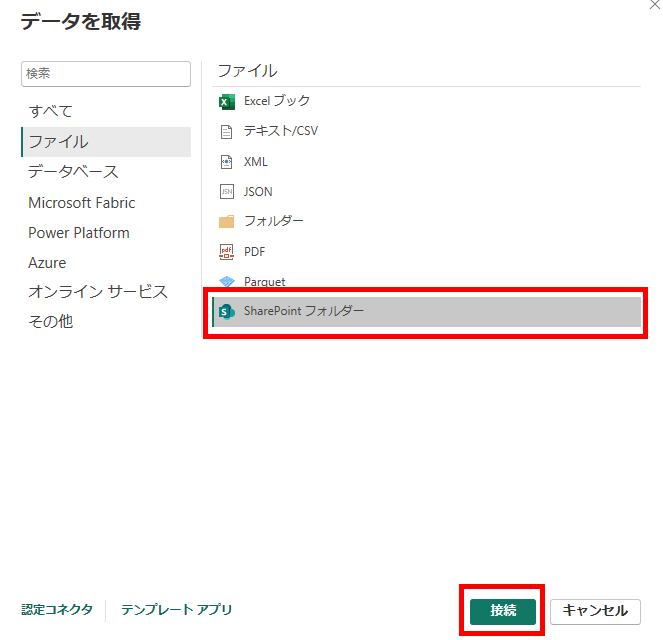Select the Excel ブック text label

click(277, 101)
